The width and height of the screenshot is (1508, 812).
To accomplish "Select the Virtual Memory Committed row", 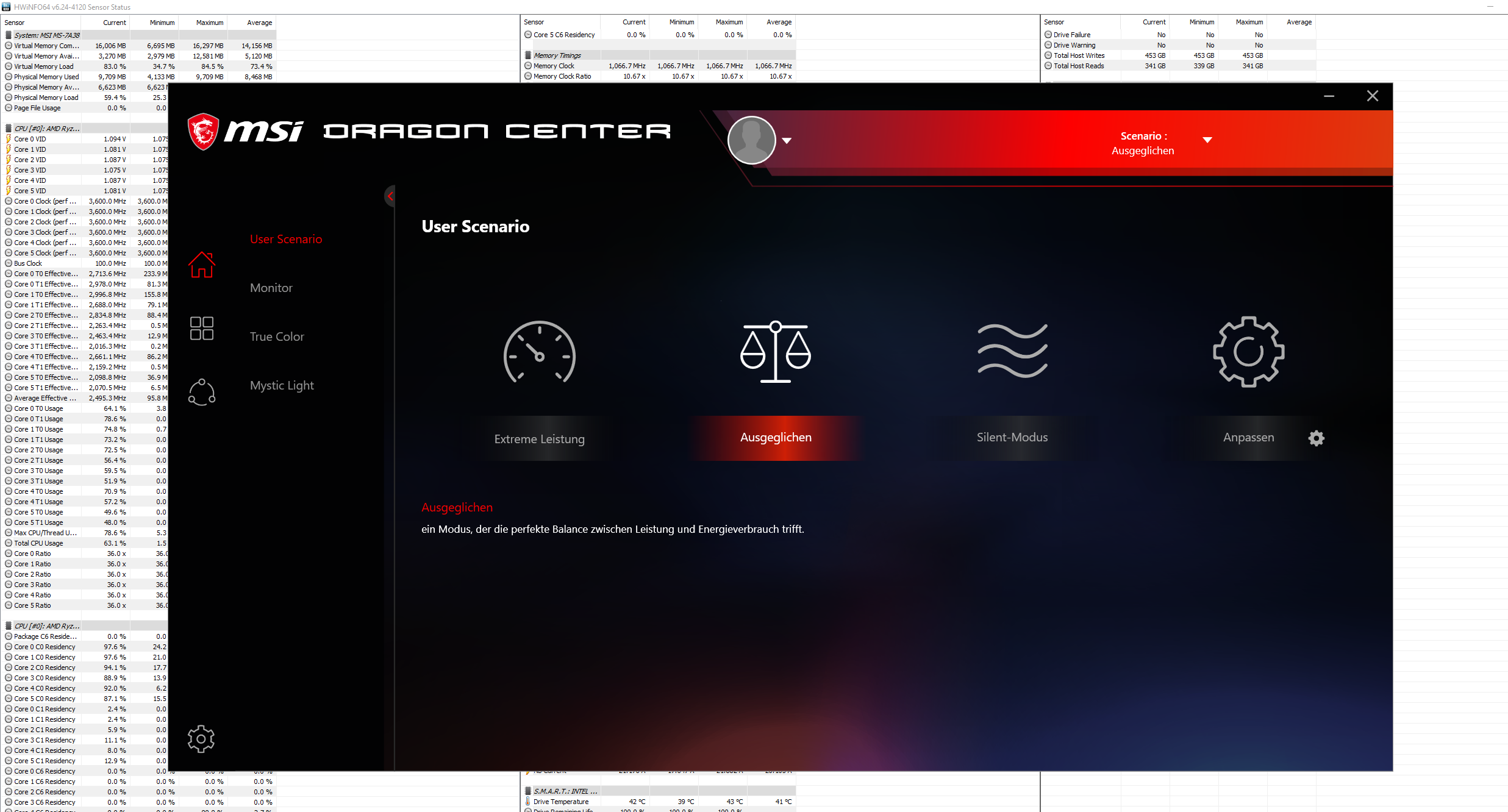I will click(139, 46).
